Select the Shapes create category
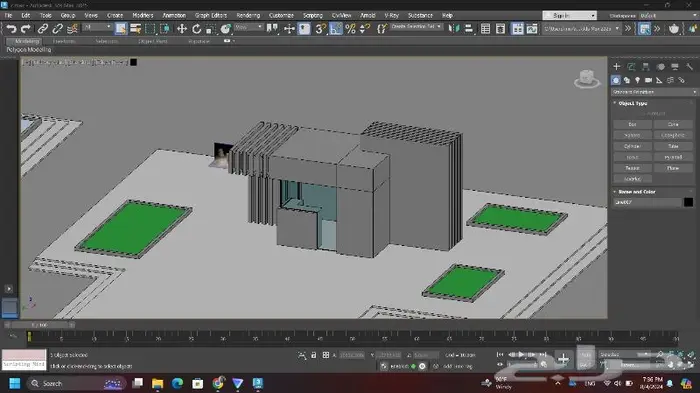This screenshot has width=700, height=393. click(x=627, y=80)
